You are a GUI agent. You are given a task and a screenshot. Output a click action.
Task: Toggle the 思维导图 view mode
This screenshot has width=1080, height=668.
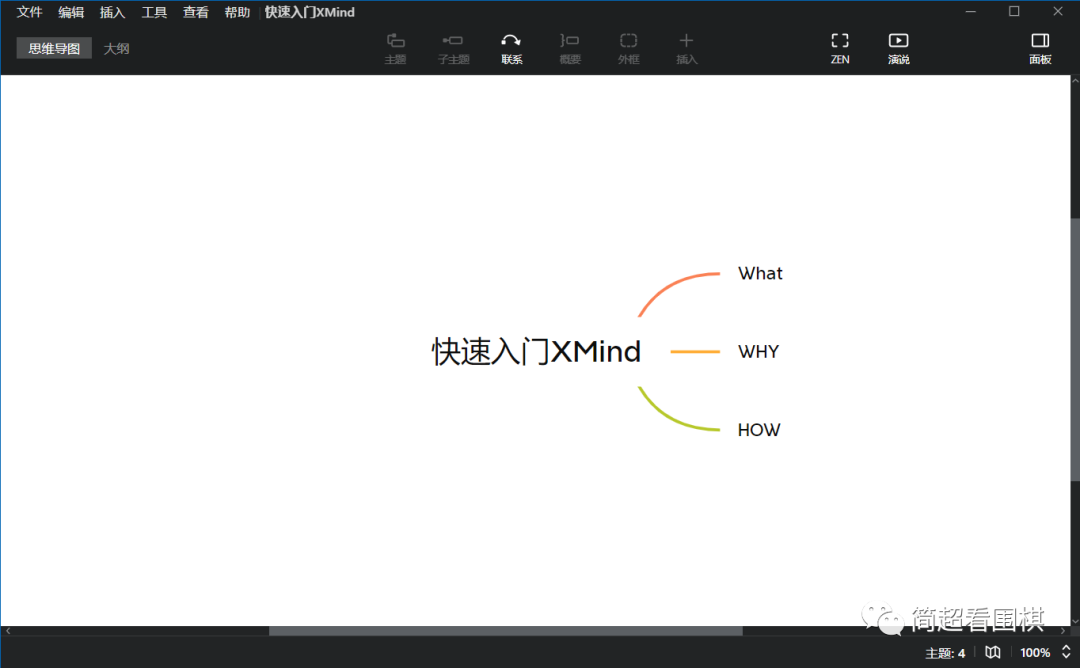pos(53,47)
